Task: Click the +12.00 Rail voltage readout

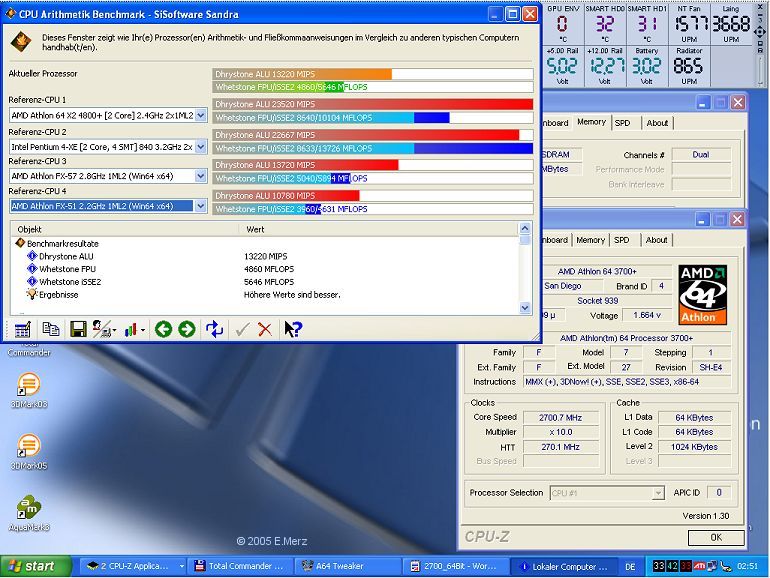Action: tap(606, 66)
